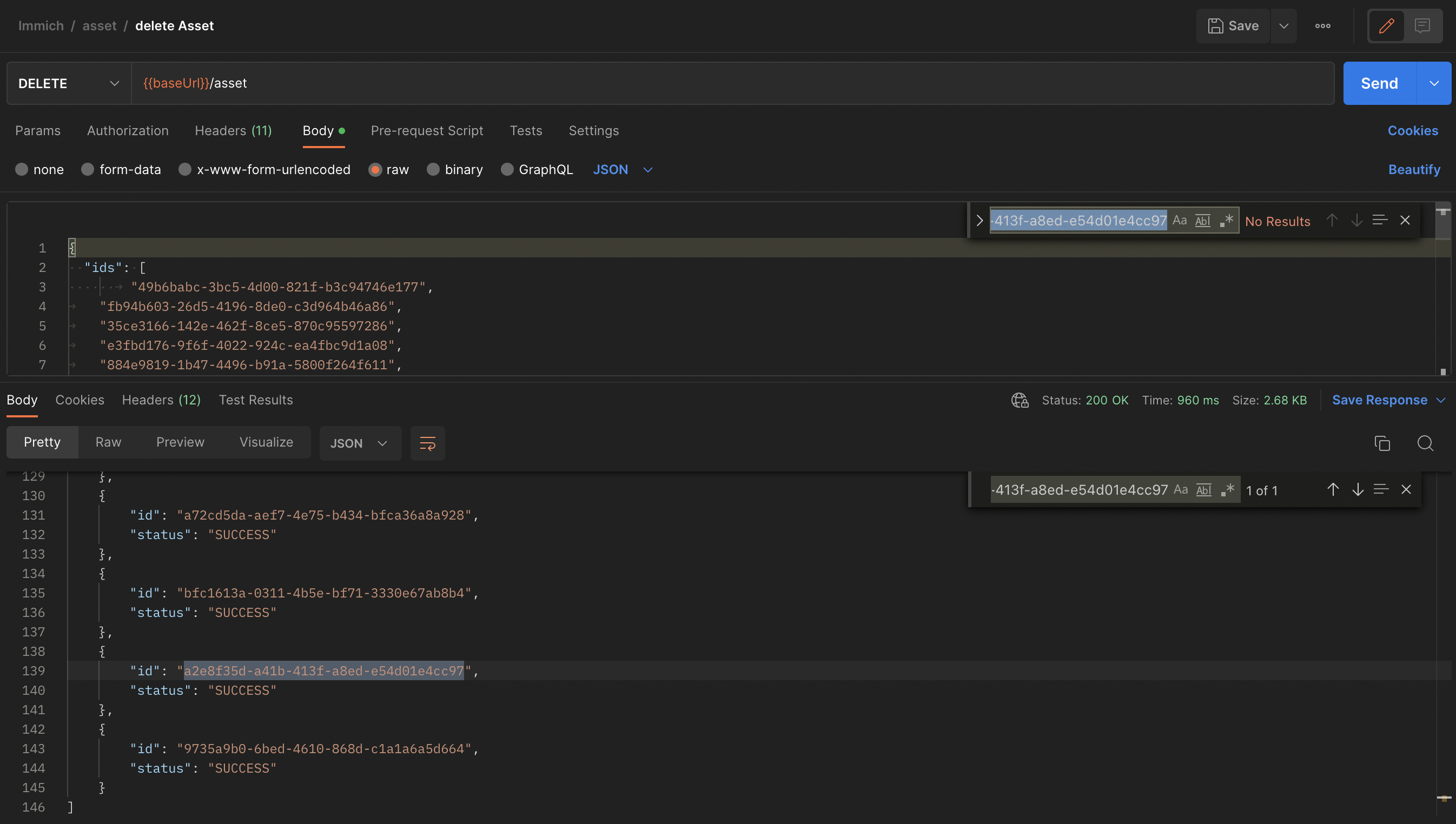This screenshot has height=824, width=1456.
Task: Open the comments panel icon
Action: click(x=1422, y=26)
